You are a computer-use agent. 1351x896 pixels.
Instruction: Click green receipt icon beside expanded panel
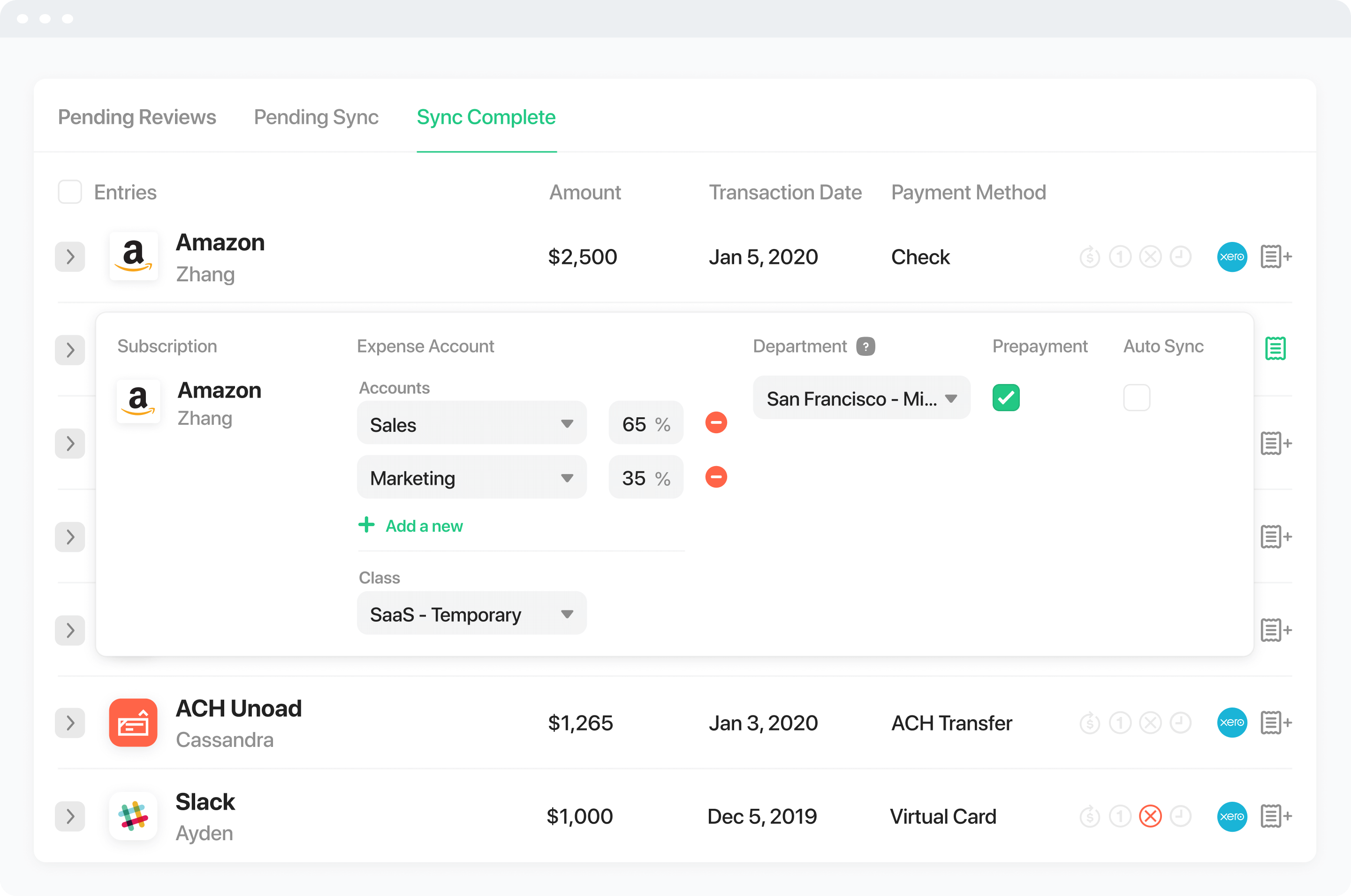[x=1275, y=348]
